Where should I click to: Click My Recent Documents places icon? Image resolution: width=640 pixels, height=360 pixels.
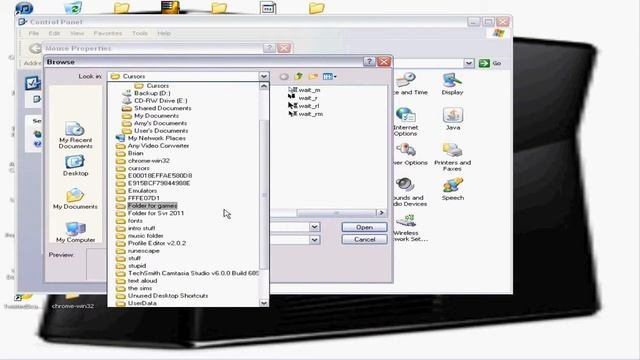coord(76,136)
